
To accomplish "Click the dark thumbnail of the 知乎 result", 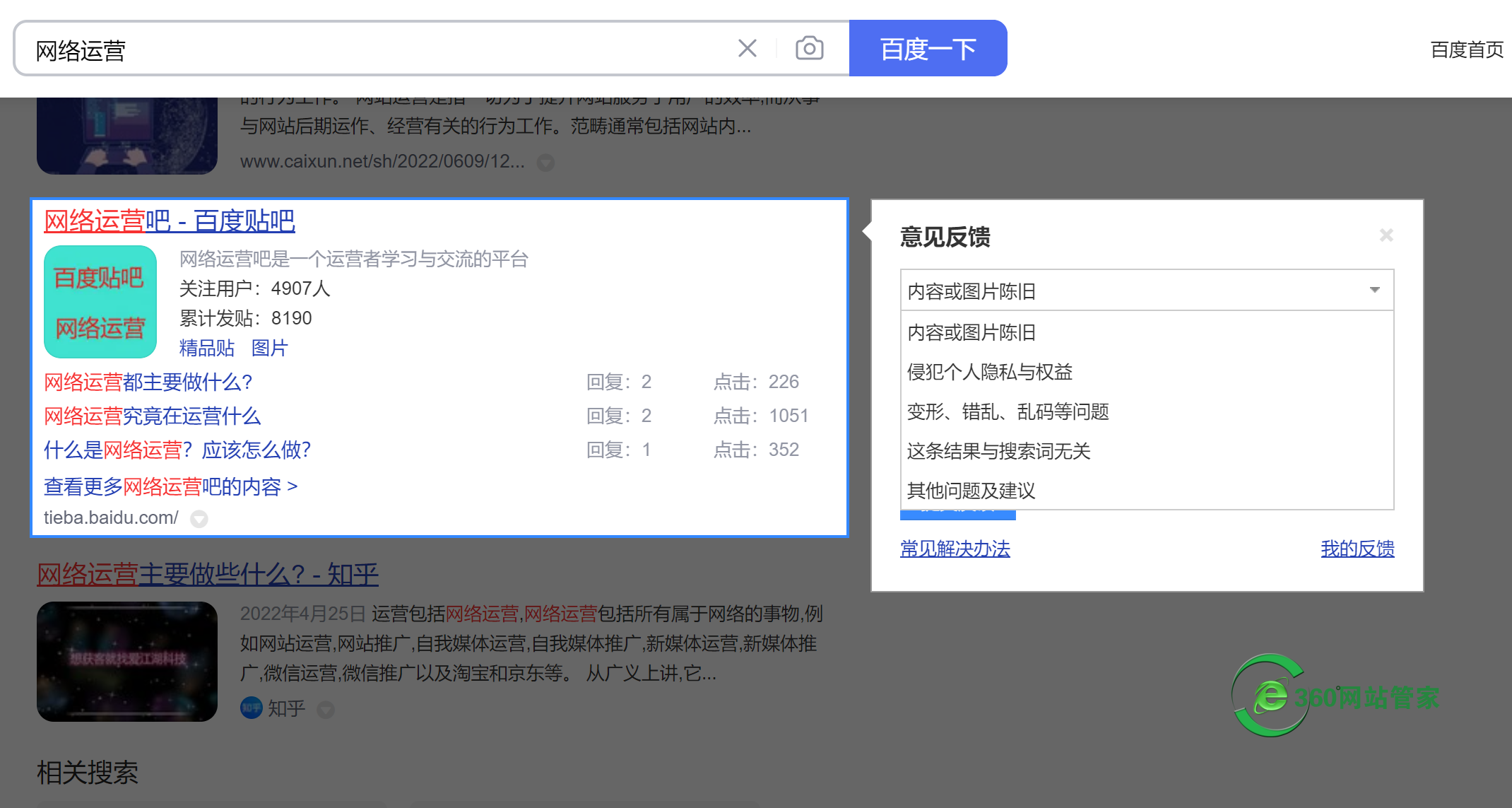I will click(127, 662).
